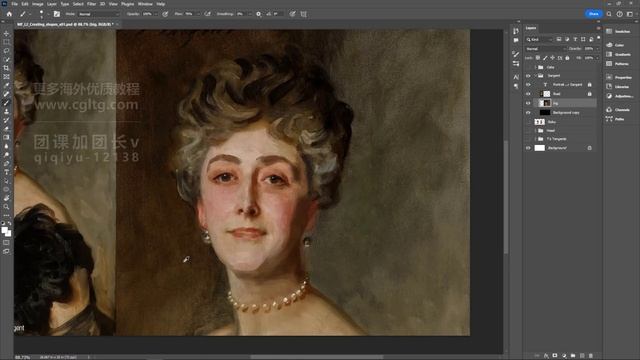Open the Window menu
Screen dimensions: 640x360
pyautogui.click(x=145, y=4)
